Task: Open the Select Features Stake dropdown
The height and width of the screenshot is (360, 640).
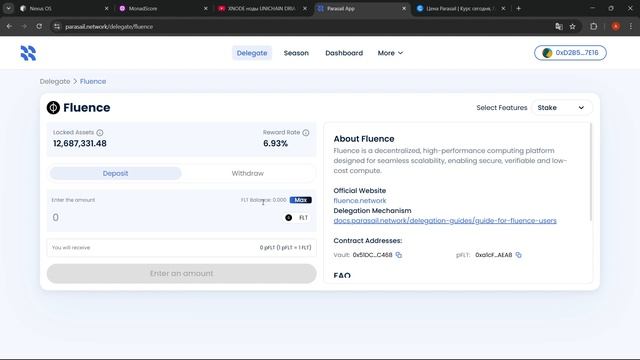Action: (x=561, y=108)
